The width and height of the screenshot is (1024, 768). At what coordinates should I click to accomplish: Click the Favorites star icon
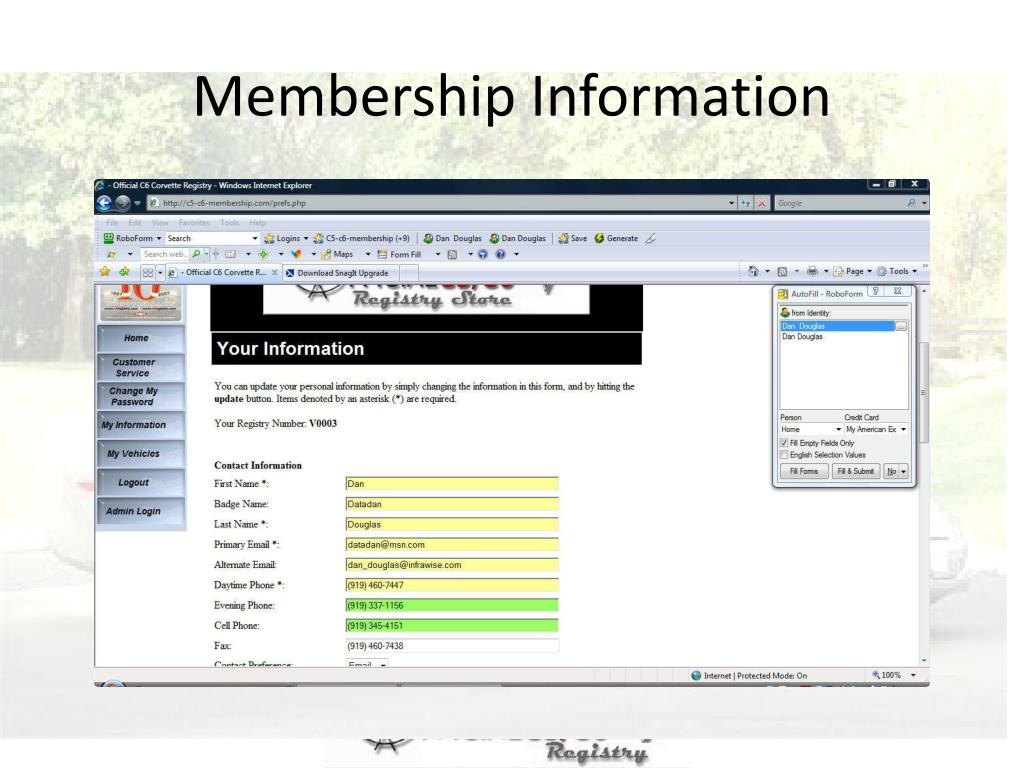(104, 272)
